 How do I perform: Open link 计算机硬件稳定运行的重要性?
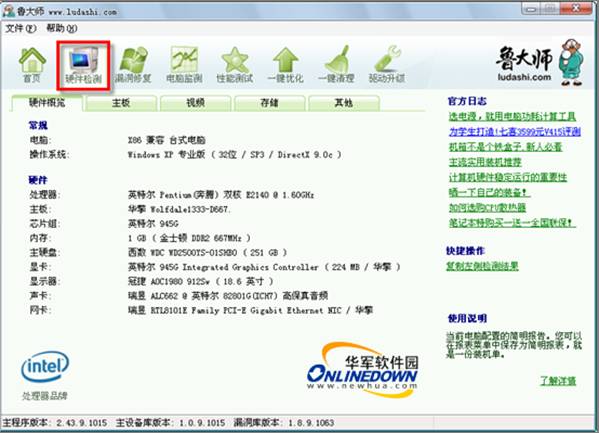coord(508,177)
